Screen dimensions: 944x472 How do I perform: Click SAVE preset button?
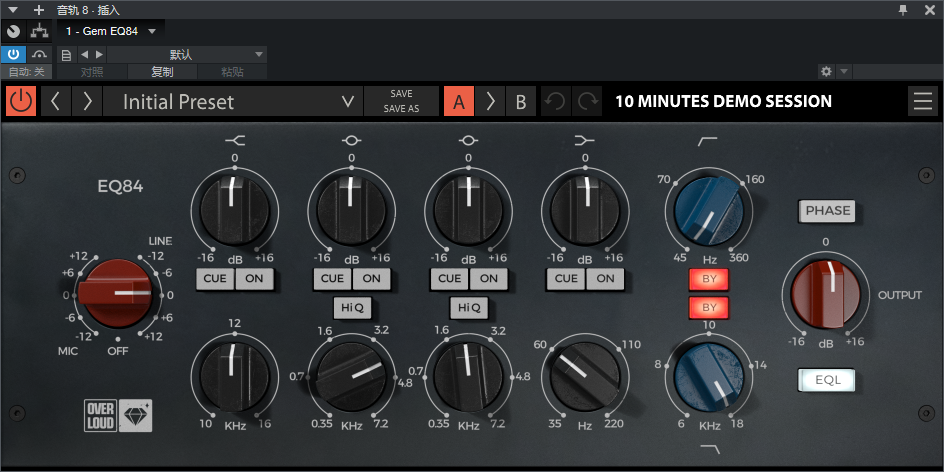pyautogui.click(x=401, y=94)
